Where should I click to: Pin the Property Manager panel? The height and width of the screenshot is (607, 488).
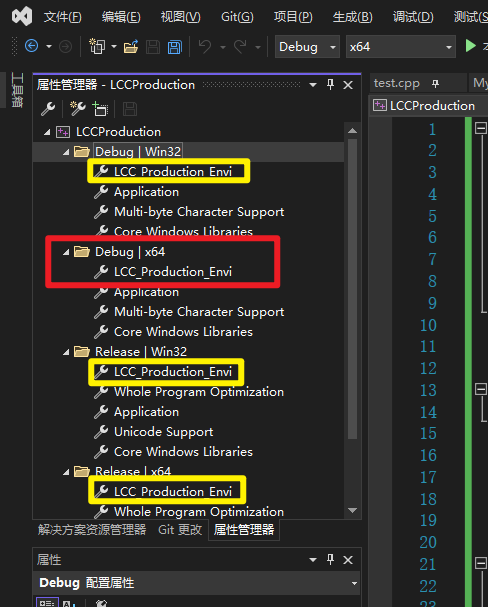coord(330,85)
